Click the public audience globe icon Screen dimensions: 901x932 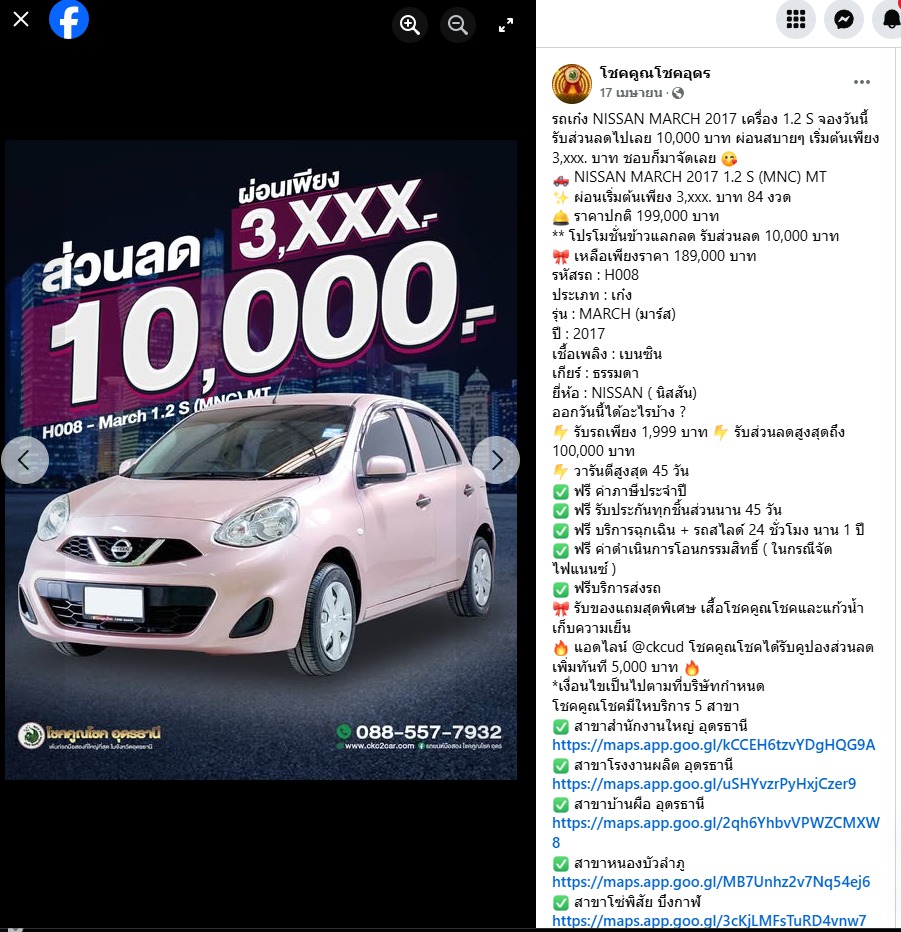pyautogui.click(x=678, y=93)
